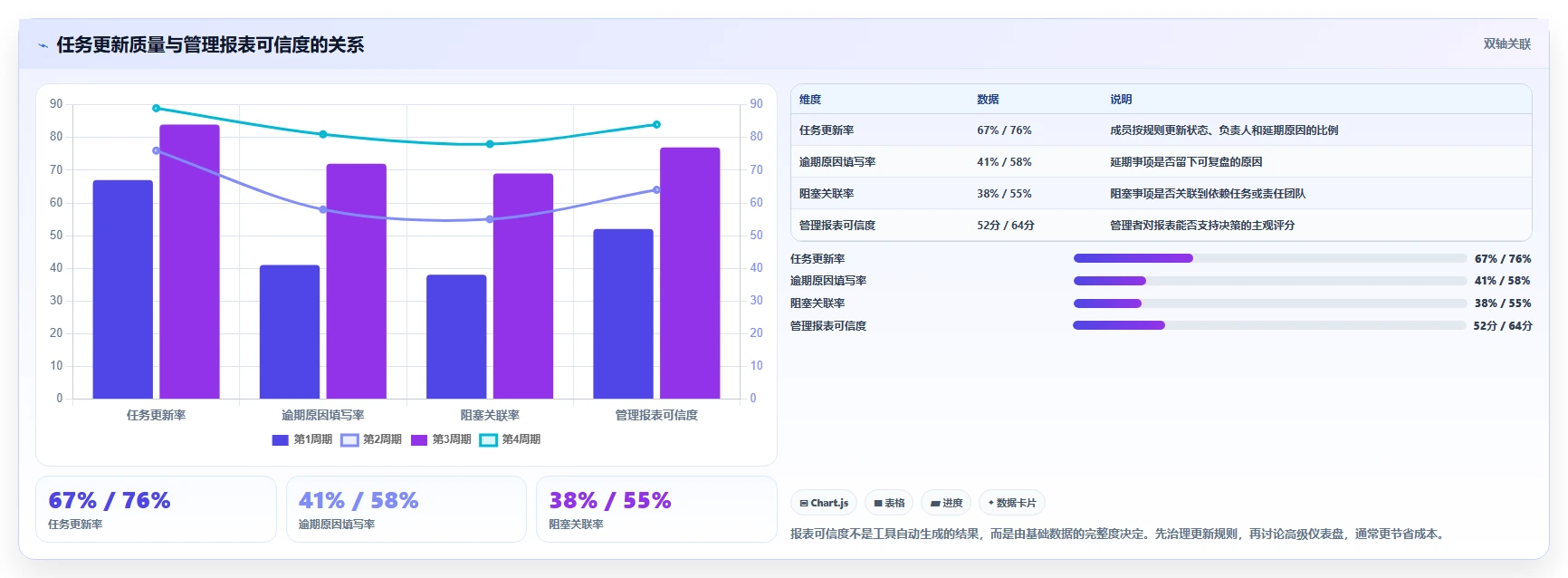The height and width of the screenshot is (578, 1568).
Task: Toggle the 第3周期 legend item
Action: point(441,439)
